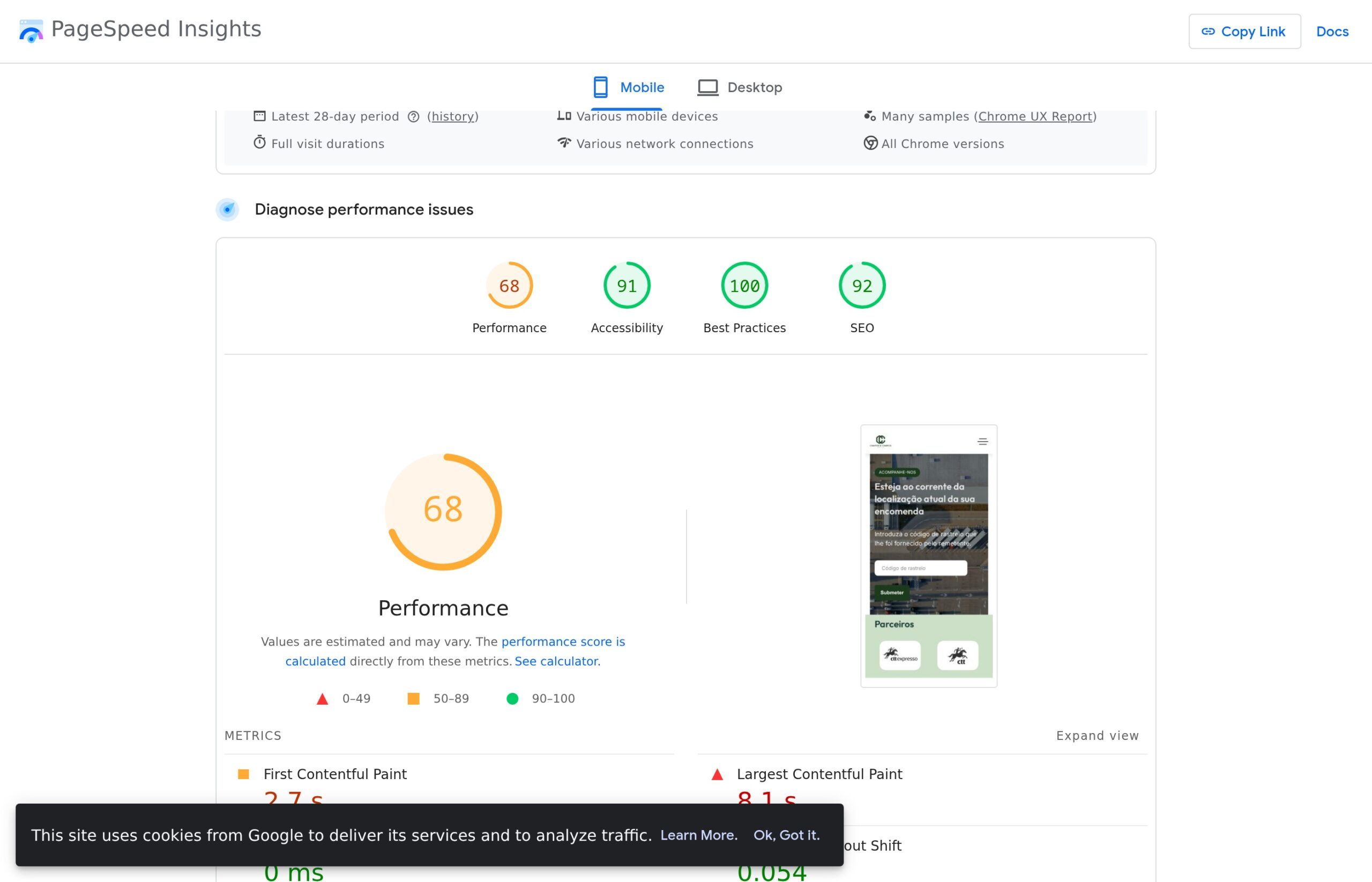Open the Docs link
This screenshot has height=882, width=1372.
(1332, 32)
